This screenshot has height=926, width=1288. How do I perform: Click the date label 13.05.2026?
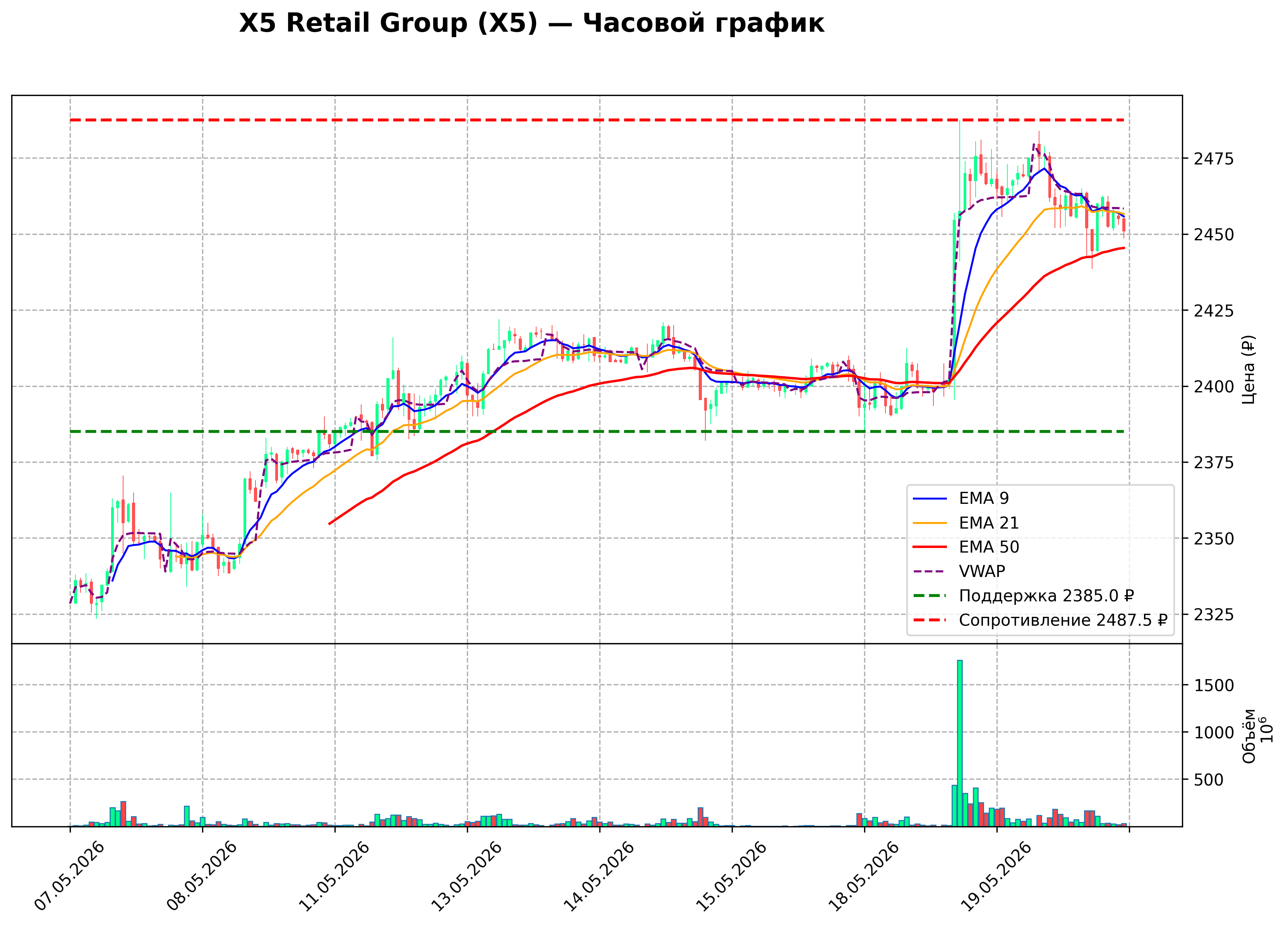pyautogui.click(x=466, y=876)
